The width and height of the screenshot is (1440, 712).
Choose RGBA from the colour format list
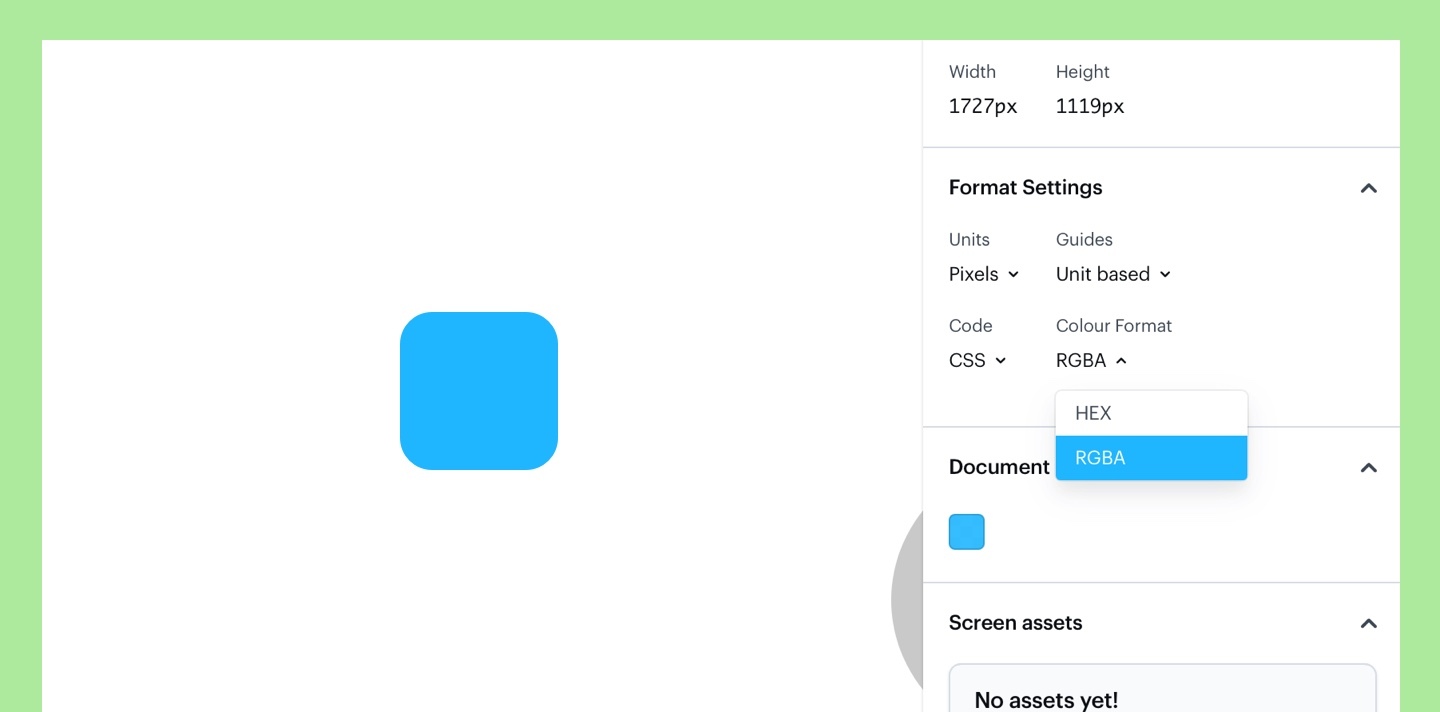1151,458
